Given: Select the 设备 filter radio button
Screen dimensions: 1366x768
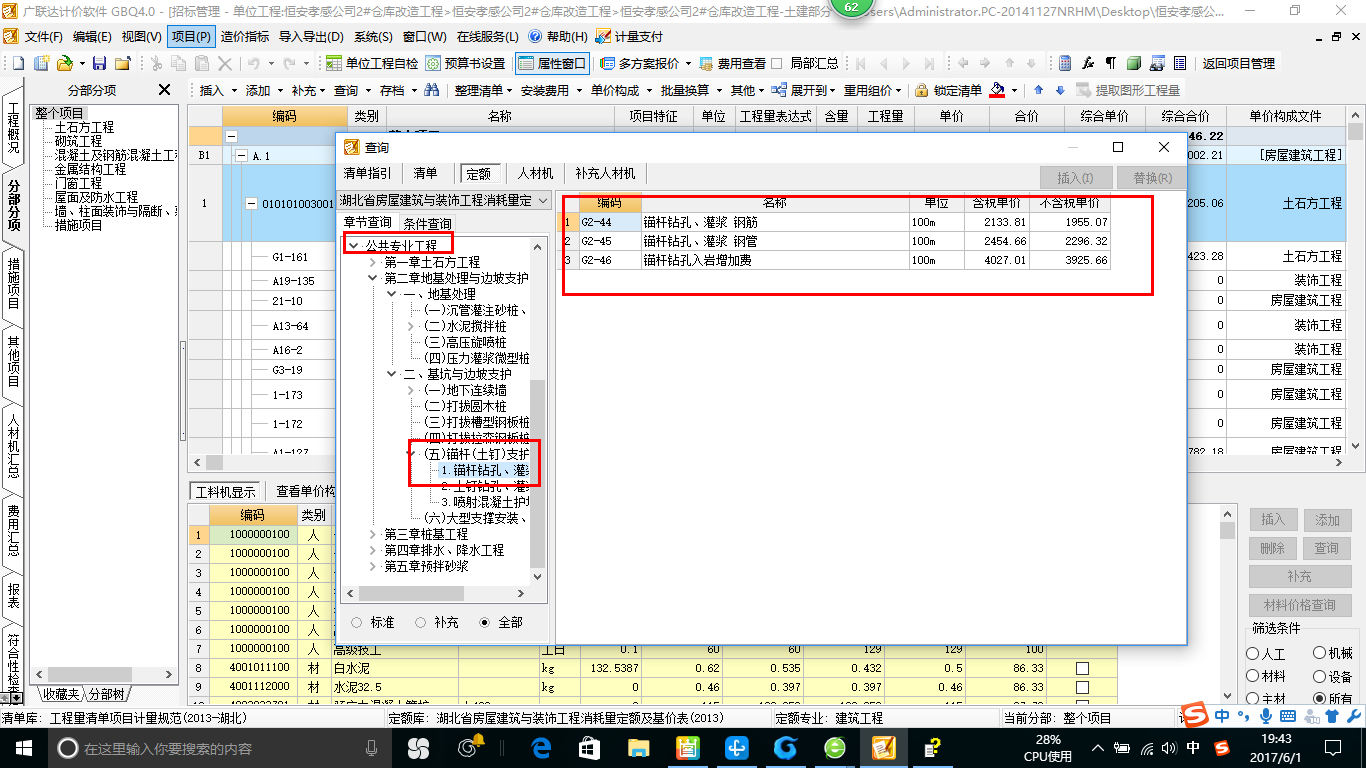Looking at the screenshot, I should [1319, 677].
